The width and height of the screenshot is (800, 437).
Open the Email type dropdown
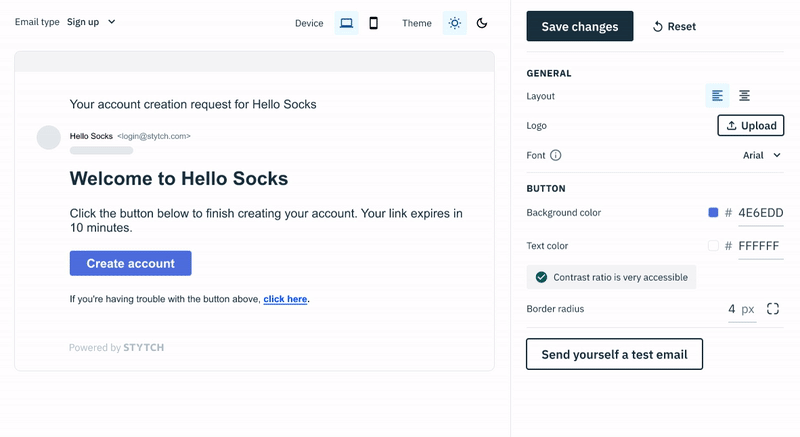coord(91,22)
